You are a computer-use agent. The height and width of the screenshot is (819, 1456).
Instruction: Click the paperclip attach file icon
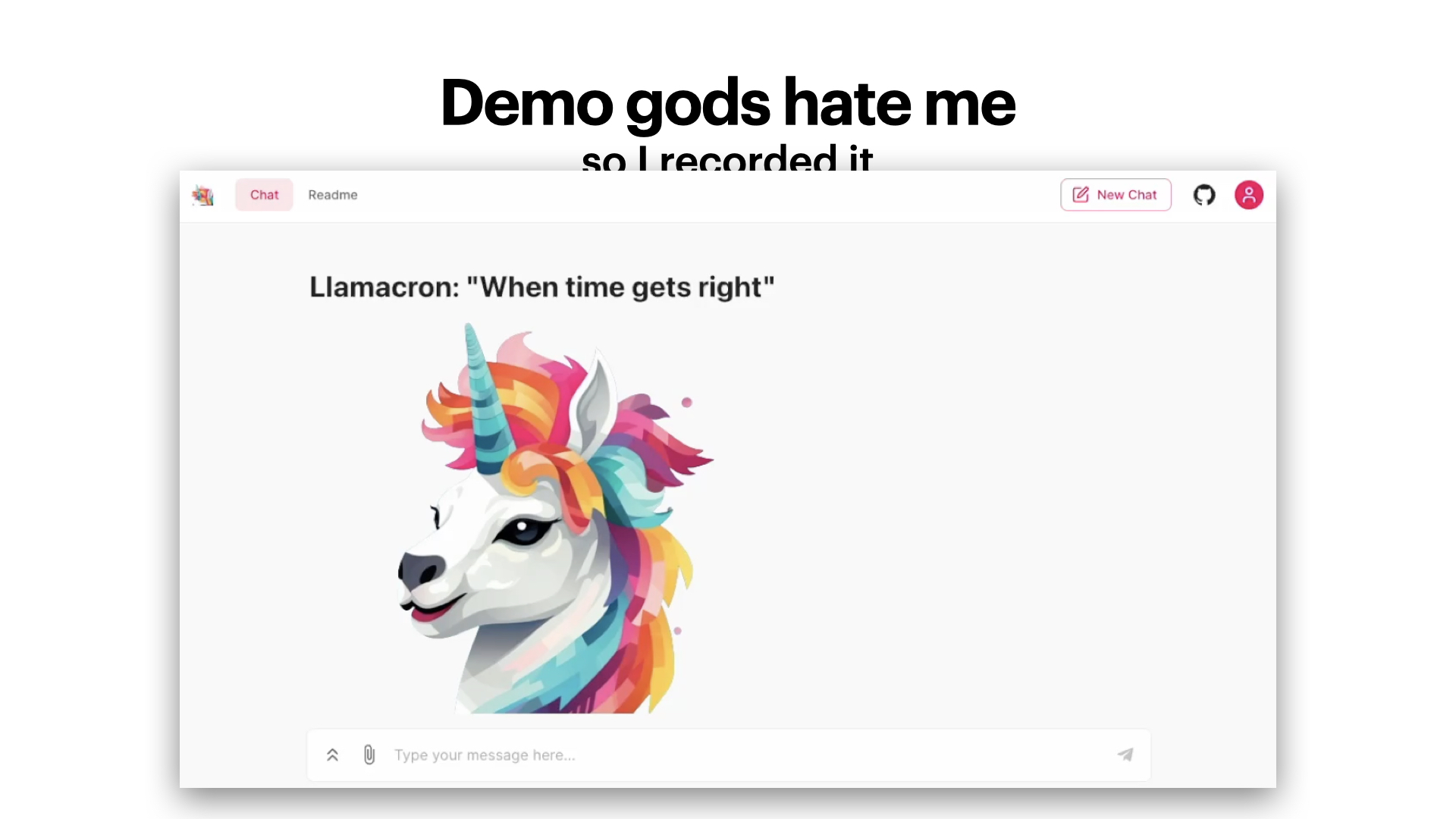pyautogui.click(x=369, y=755)
